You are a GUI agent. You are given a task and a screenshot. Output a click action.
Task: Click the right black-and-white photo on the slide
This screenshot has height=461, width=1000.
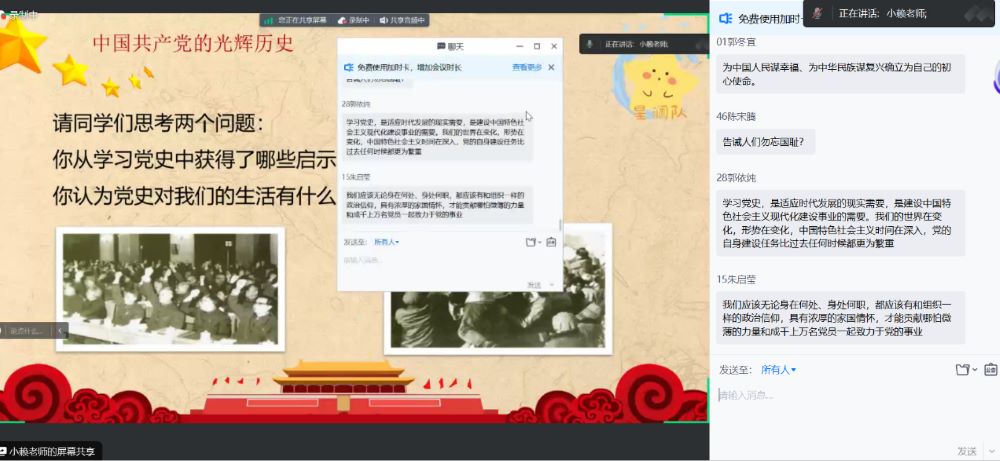(498, 289)
